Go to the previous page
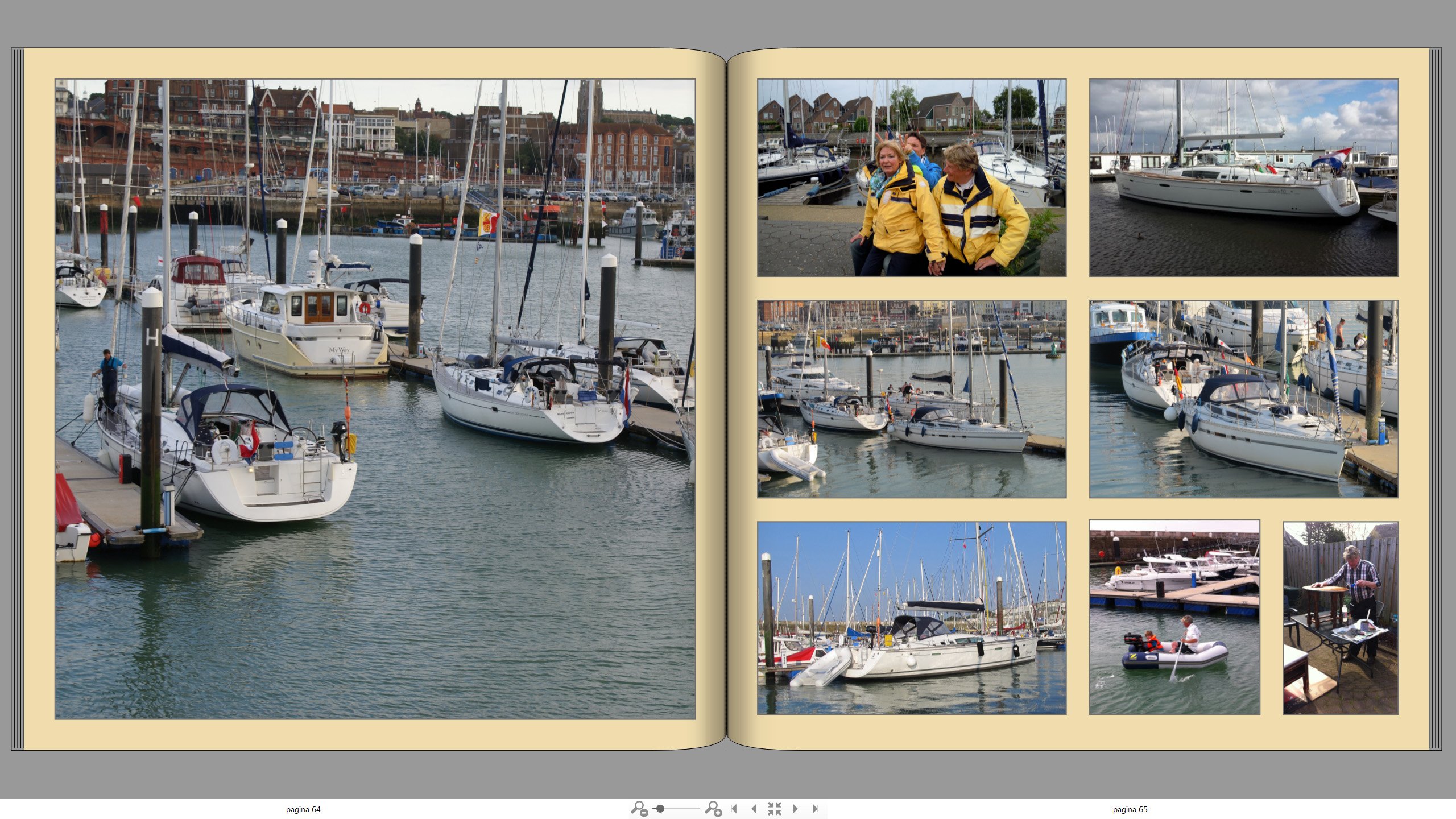 click(x=754, y=808)
